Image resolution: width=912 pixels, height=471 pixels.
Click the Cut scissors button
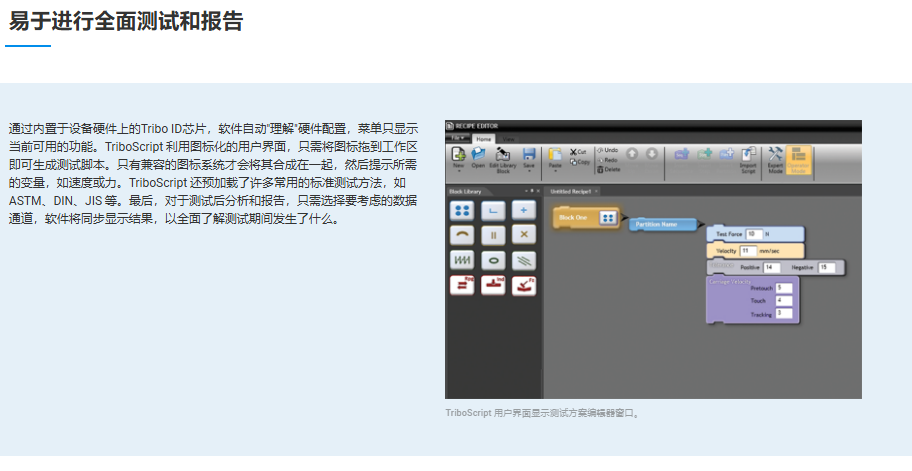pyautogui.click(x=578, y=152)
